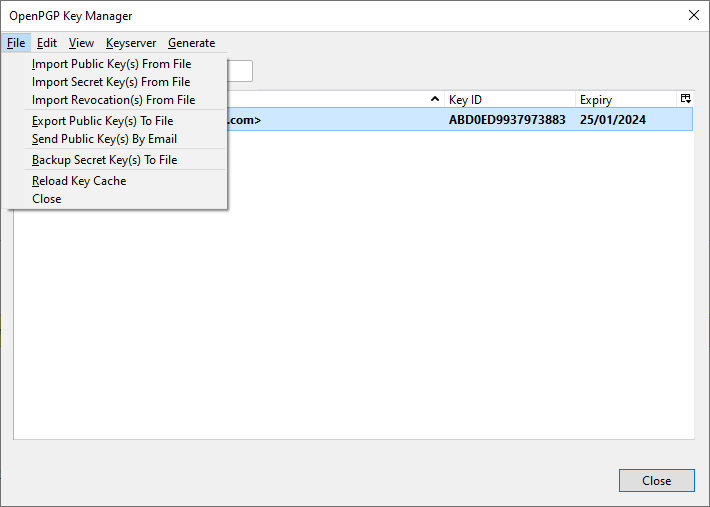Close the OpenPGP Key Manager window
The width and height of the screenshot is (710, 507).
point(693,15)
